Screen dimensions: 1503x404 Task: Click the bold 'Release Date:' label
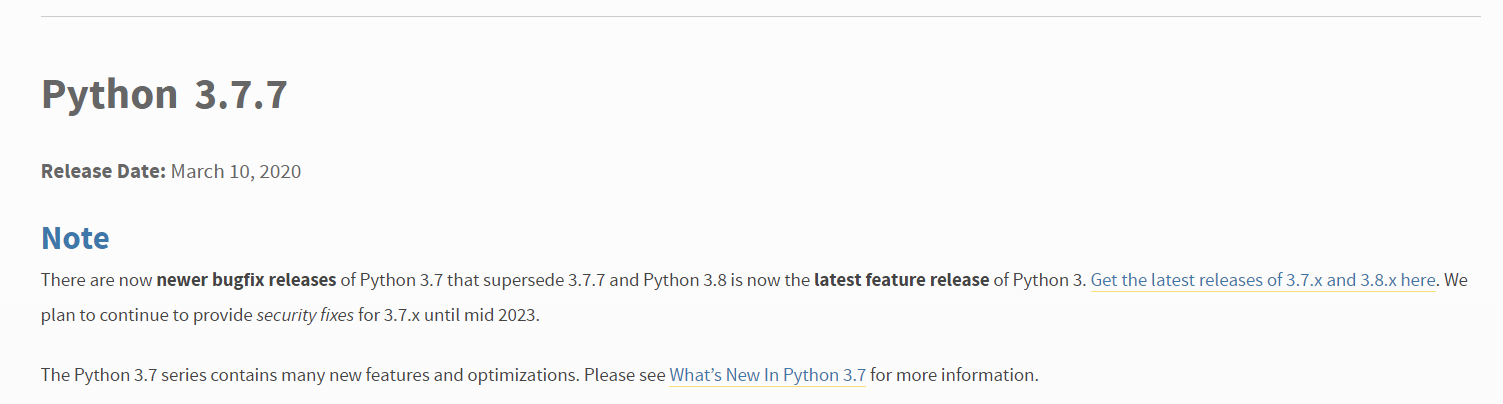[103, 171]
